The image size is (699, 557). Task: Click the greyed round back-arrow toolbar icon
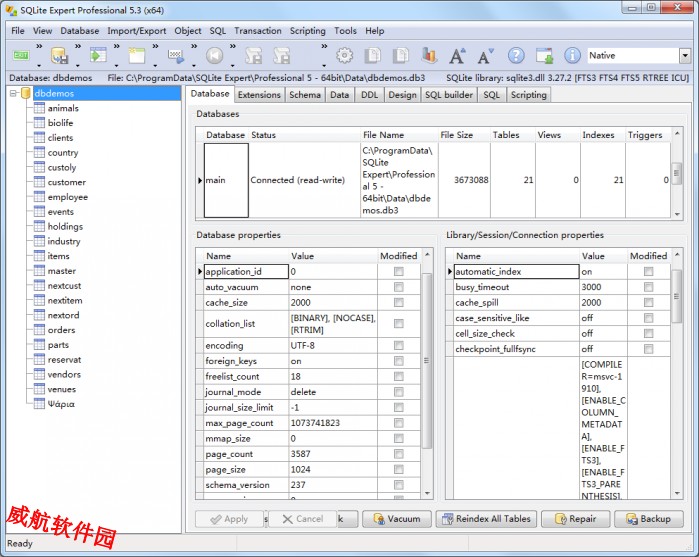coord(214,56)
